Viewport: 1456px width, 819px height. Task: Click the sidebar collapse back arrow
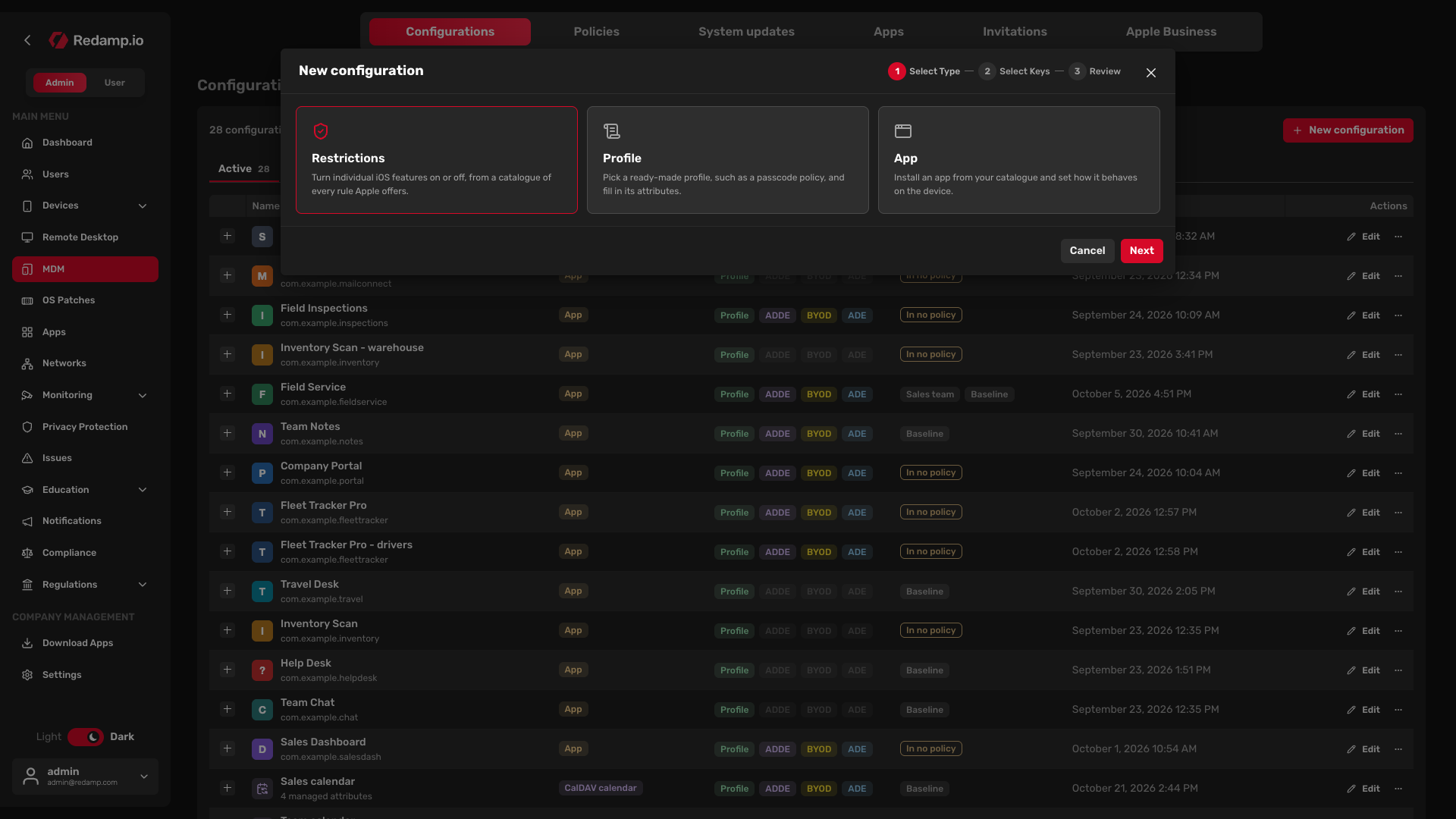point(27,40)
